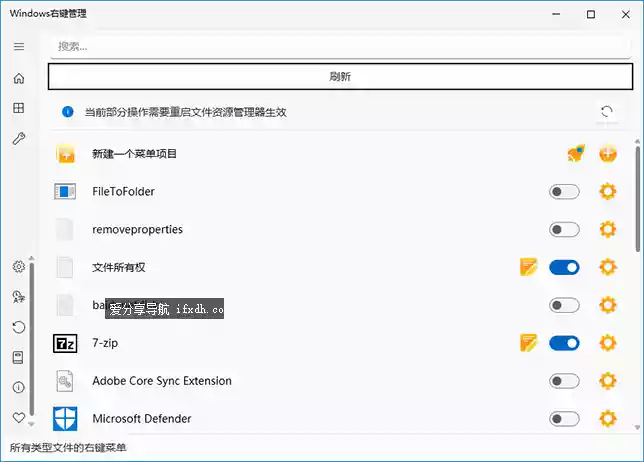Image resolution: width=644 pixels, height=462 pixels.
Task: Open settings gear for 文件所有权
Action: click(x=608, y=267)
